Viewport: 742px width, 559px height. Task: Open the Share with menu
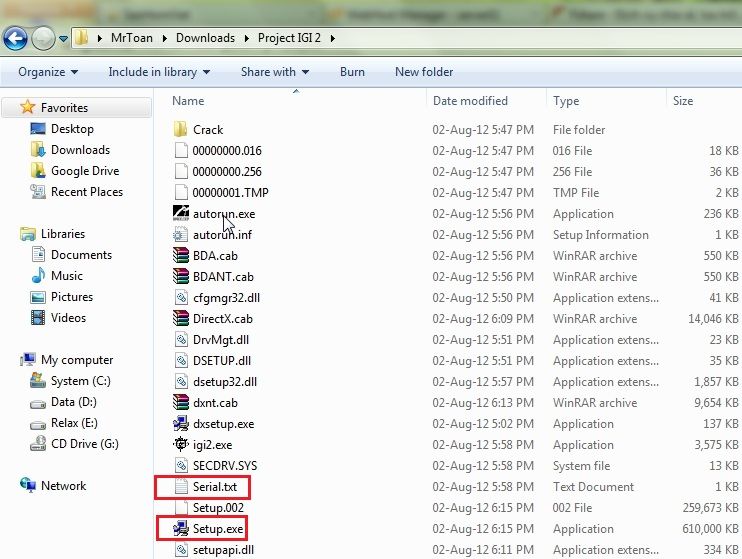click(x=275, y=72)
